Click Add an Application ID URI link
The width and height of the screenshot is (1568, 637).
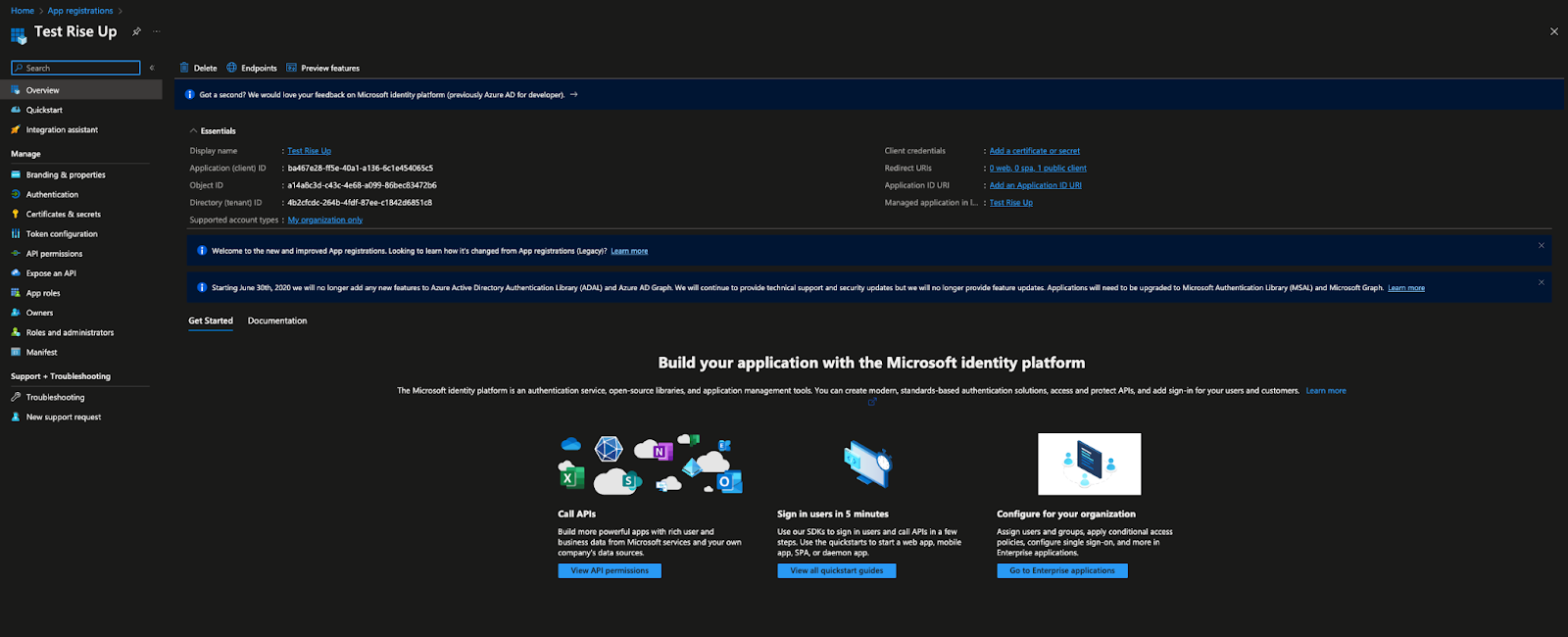tap(1036, 185)
